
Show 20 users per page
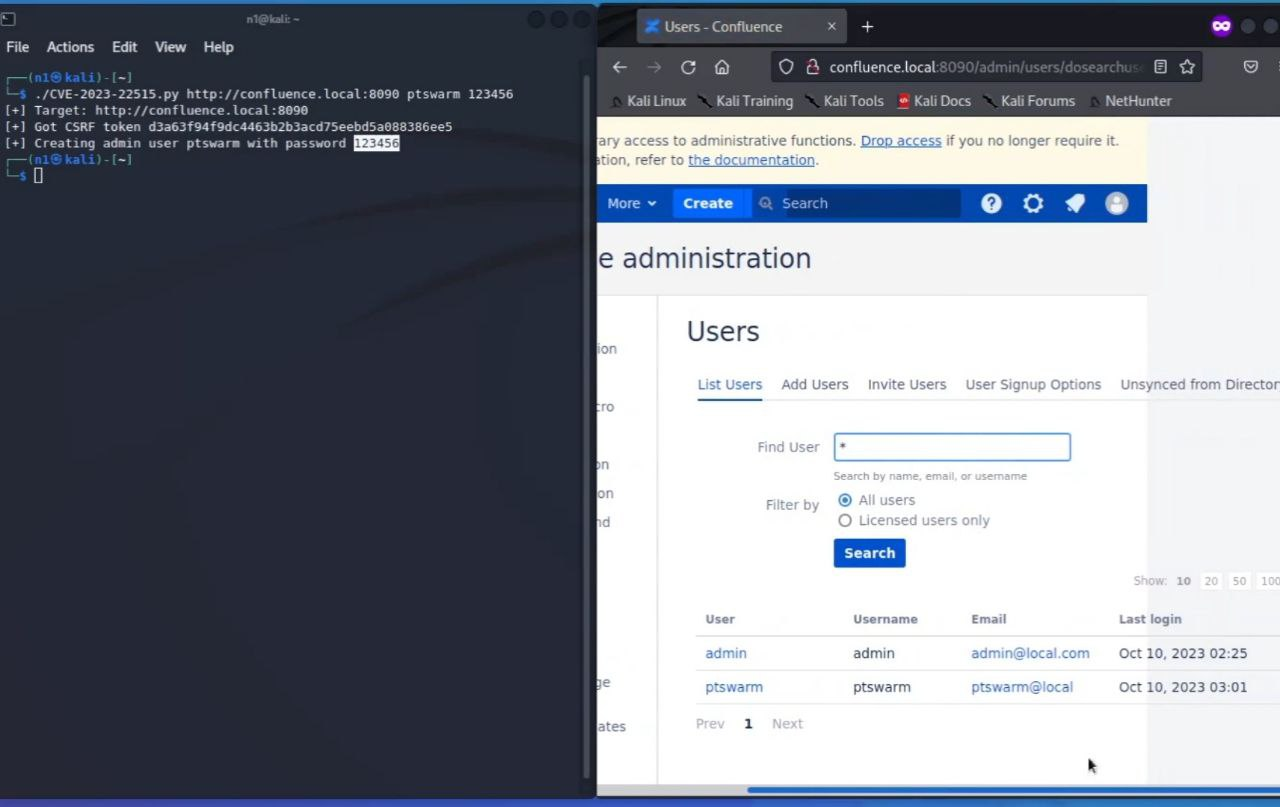coord(1211,581)
